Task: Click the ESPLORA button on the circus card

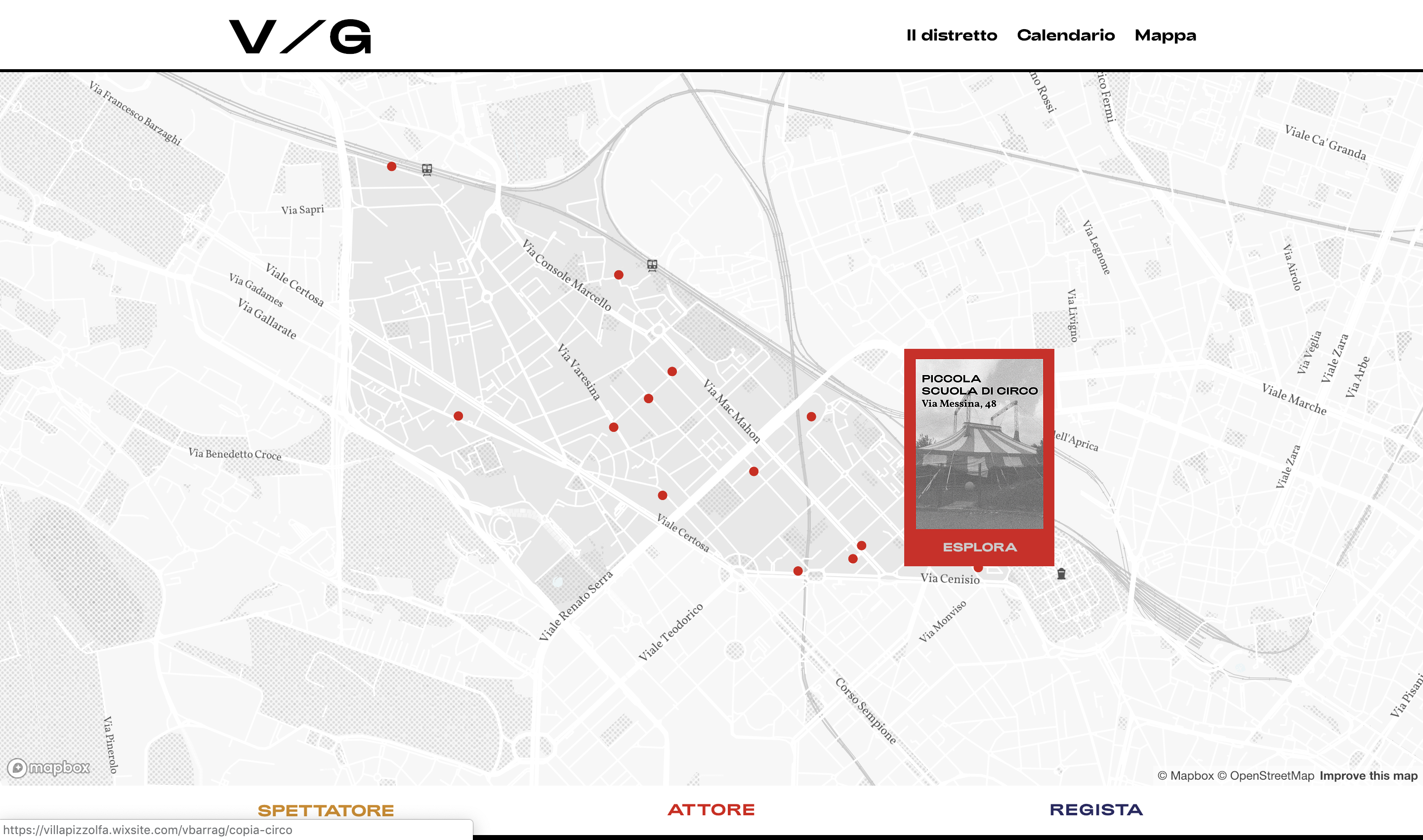Action: pos(980,547)
